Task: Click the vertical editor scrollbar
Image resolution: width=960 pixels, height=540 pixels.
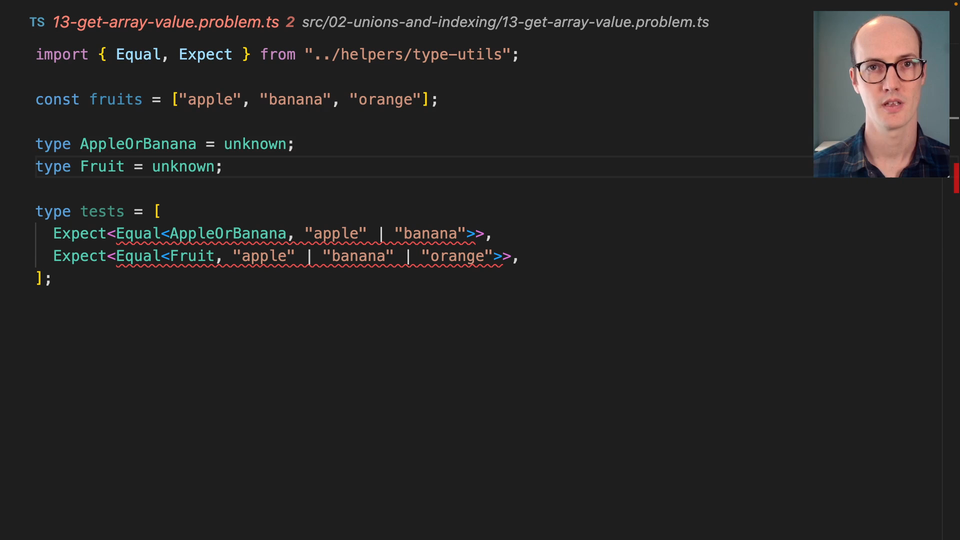Action: 945,350
